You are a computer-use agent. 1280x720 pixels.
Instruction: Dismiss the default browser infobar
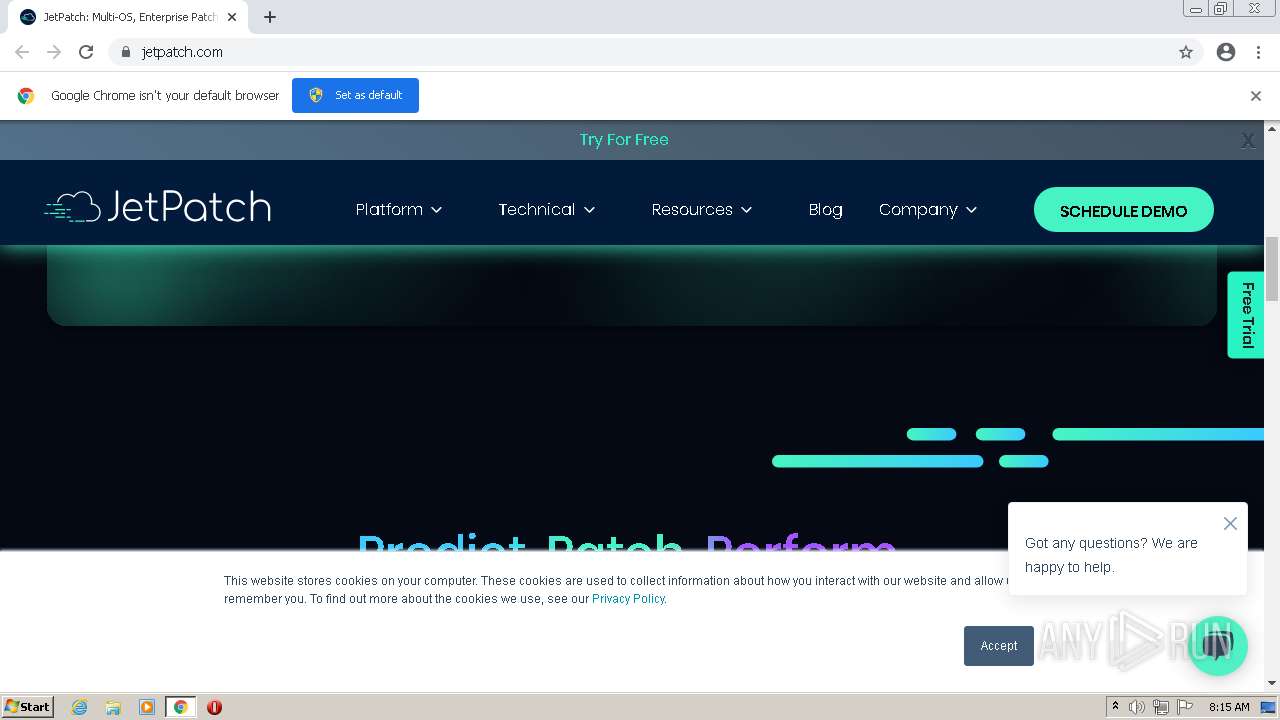(1256, 96)
